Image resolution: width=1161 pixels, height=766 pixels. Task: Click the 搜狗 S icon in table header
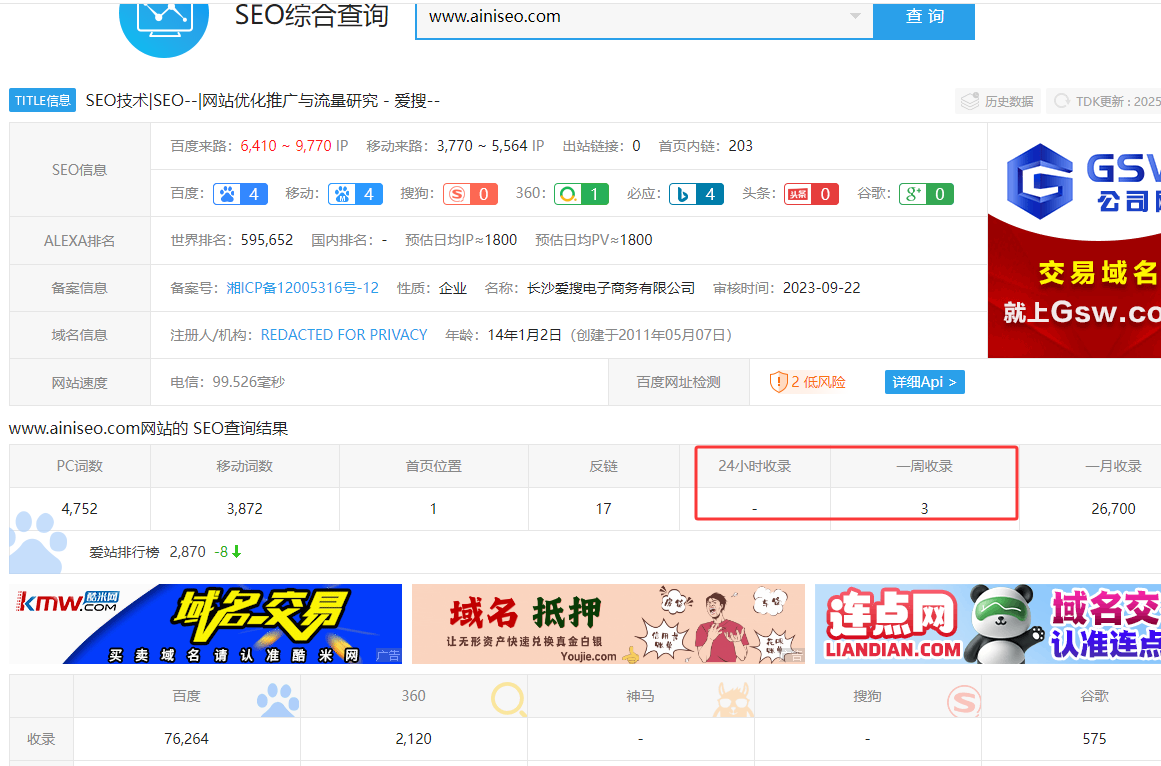click(964, 701)
